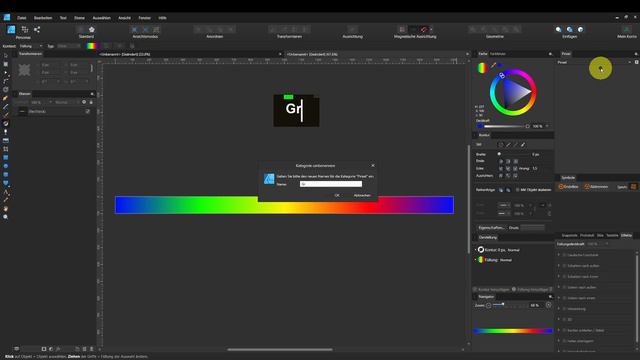The height and width of the screenshot is (360, 640).
Task: Enable the Schatten nach innen effect checkbox
Action: [x=564, y=276]
